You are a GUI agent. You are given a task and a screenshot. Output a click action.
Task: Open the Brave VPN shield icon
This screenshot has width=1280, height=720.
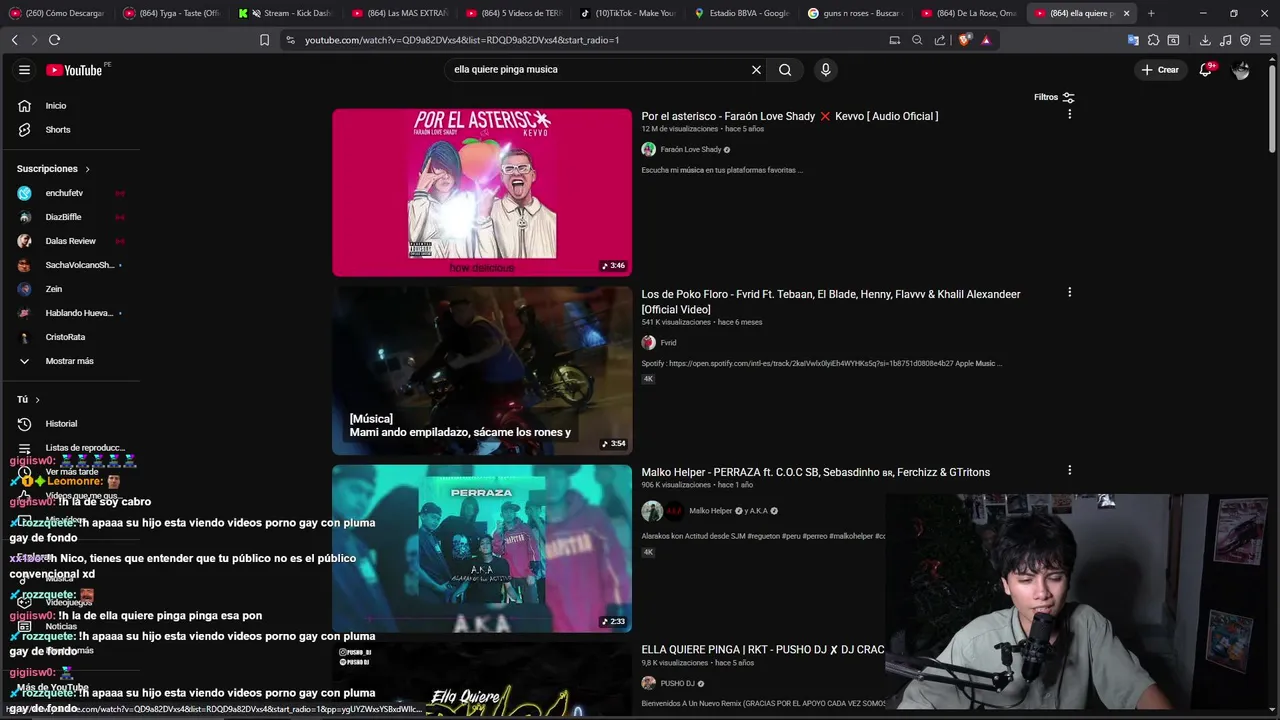[1245, 40]
